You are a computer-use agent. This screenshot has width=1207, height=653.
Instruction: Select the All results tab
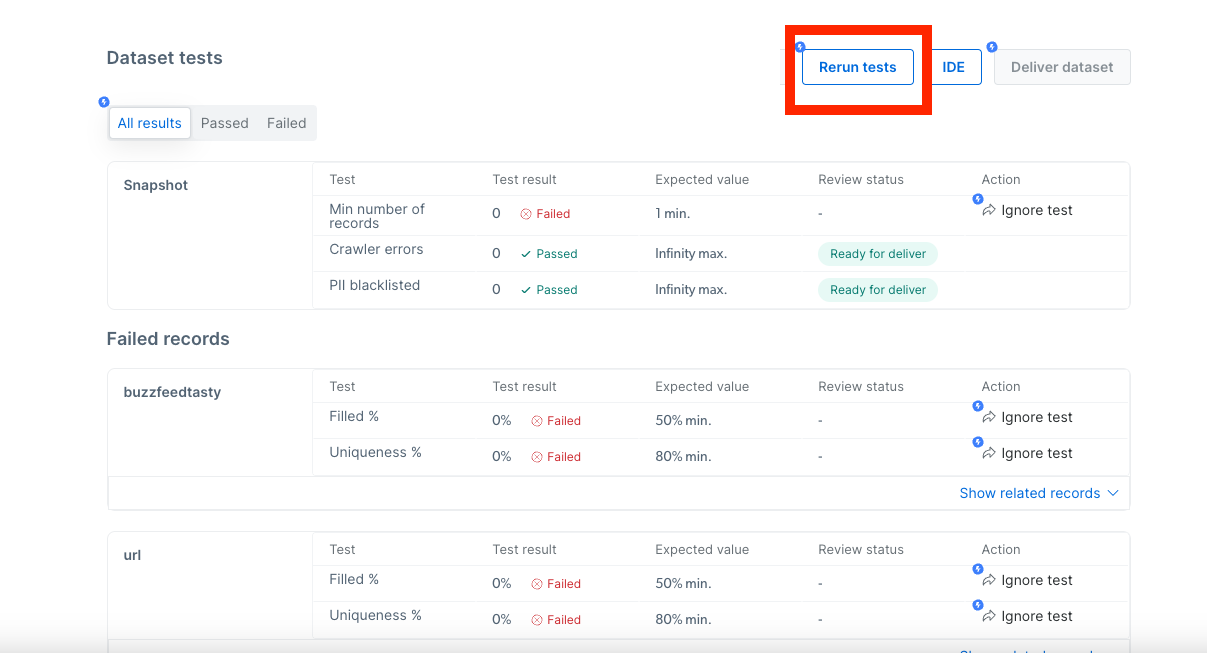tap(149, 123)
